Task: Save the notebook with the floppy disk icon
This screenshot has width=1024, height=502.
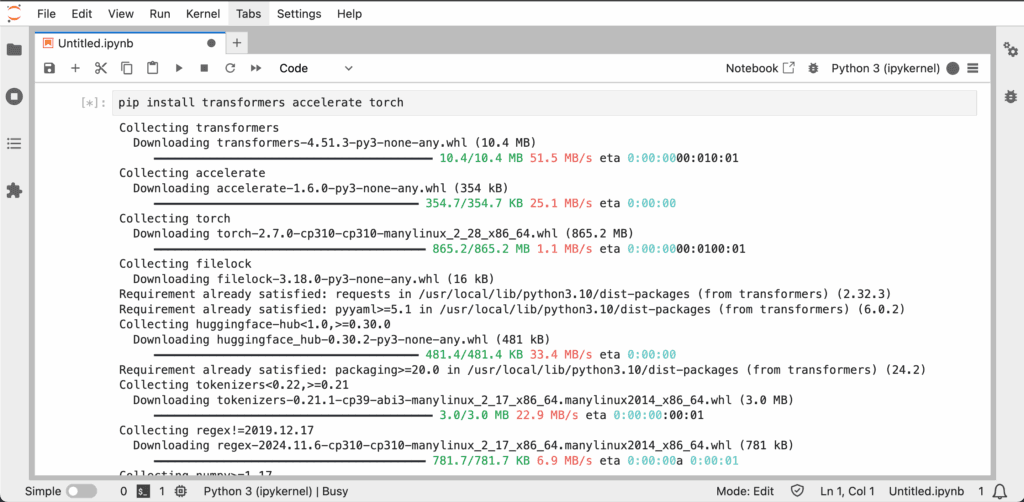Action: point(50,68)
